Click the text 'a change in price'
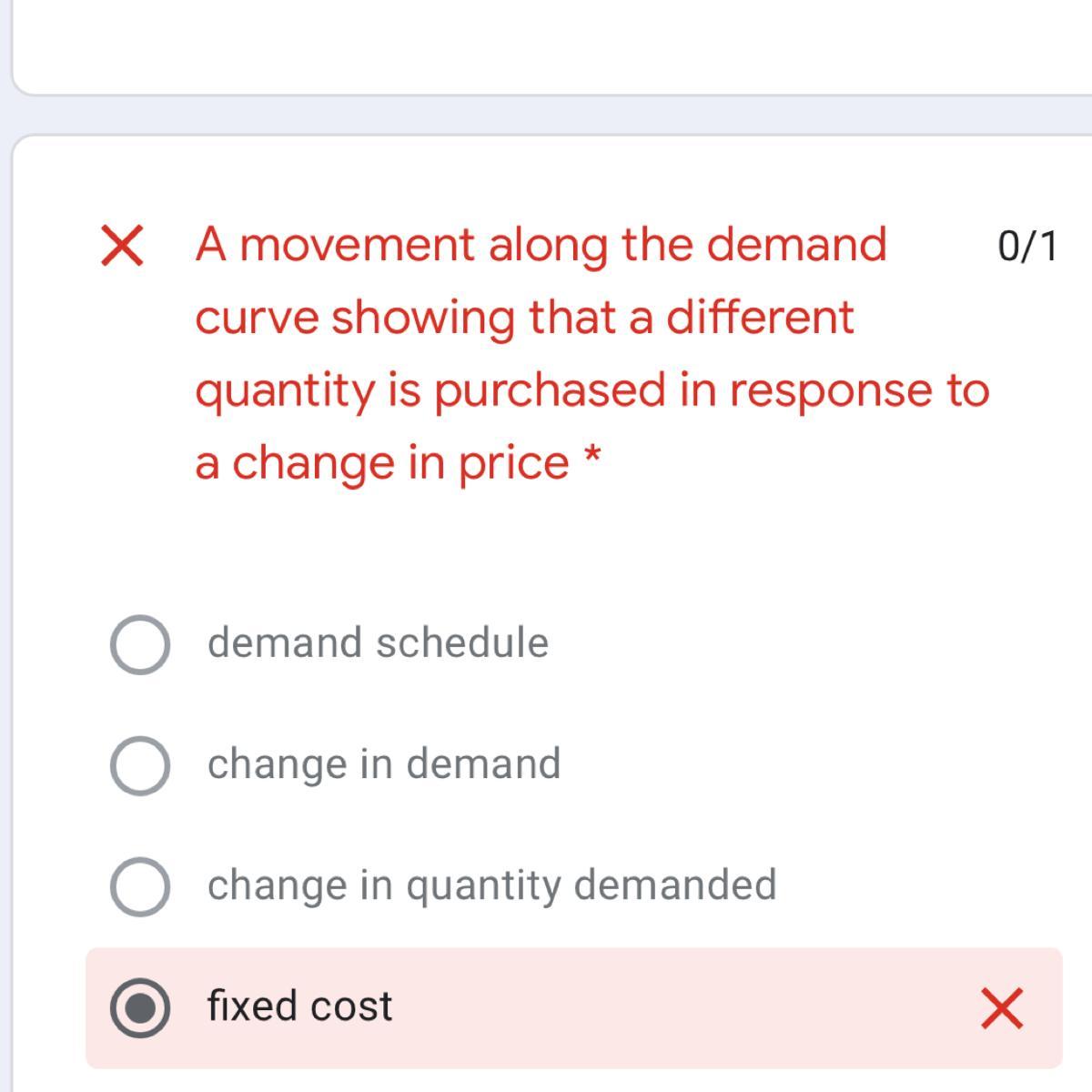Viewport: 1092px width, 1092px height. coord(381,462)
